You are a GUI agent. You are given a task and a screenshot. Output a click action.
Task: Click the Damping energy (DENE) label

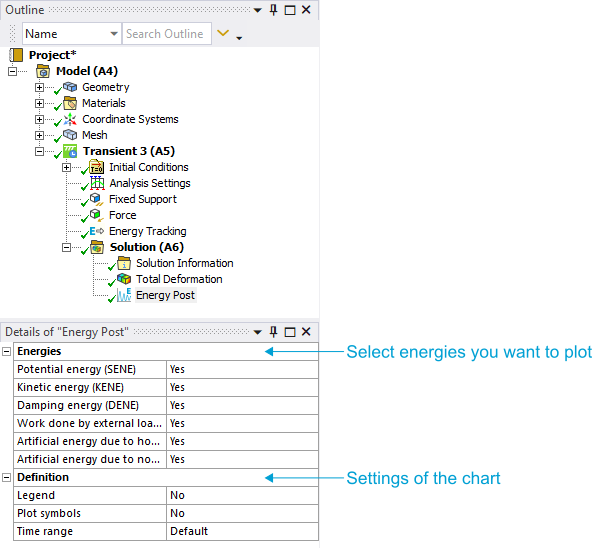point(78,405)
